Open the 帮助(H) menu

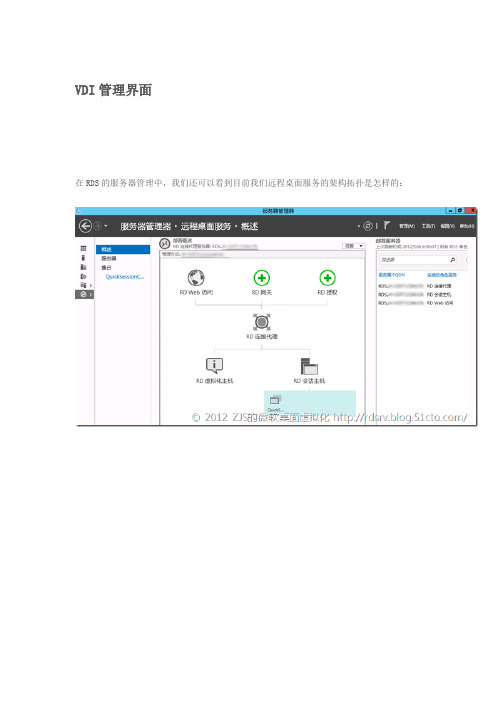(467, 227)
